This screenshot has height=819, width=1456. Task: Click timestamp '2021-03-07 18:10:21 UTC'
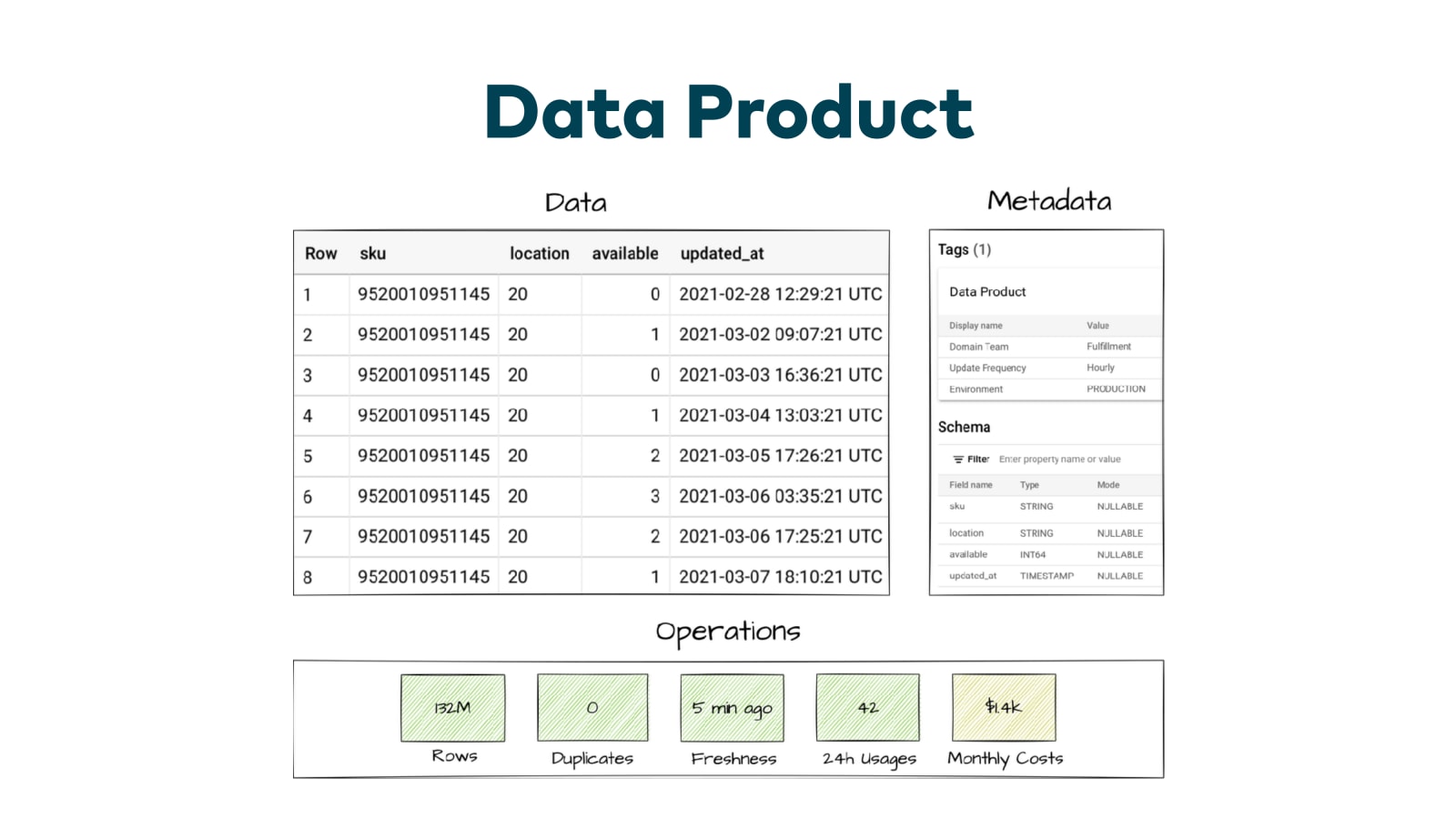click(781, 577)
